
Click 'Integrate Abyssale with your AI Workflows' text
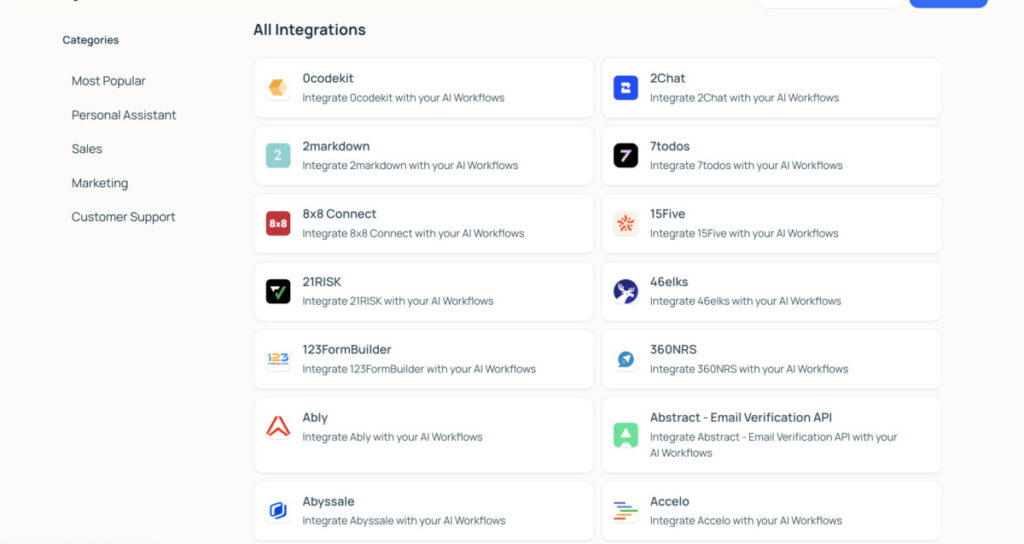[404, 520]
